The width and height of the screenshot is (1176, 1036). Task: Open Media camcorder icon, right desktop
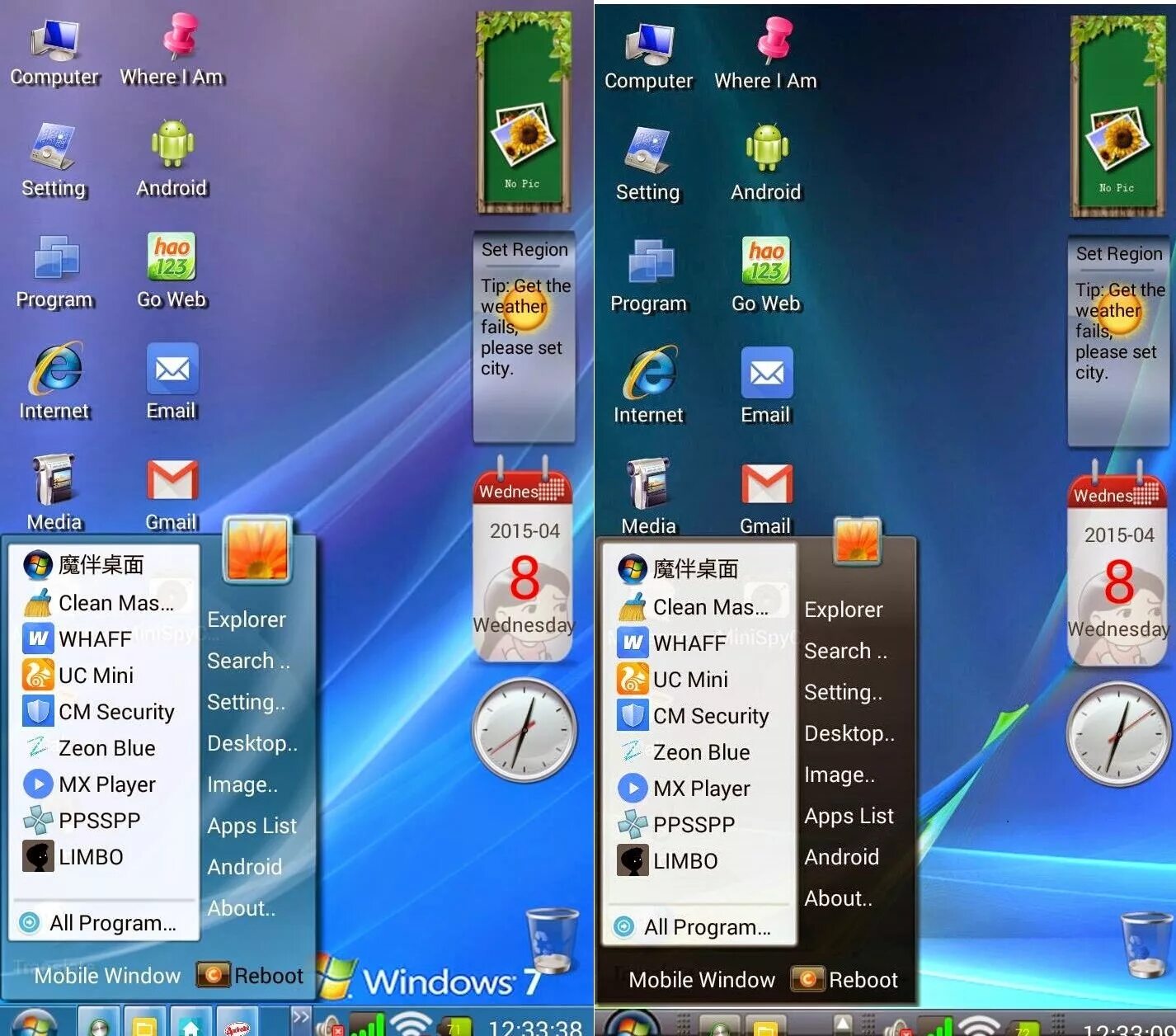[649, 483]
